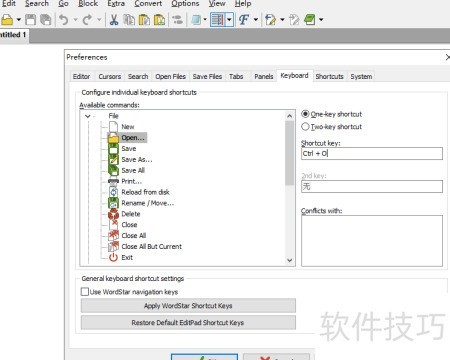The width and height of the screenshot is (450, 360).
Task: Click the red Delete icon in command tree
Action: tap(113, 214)
